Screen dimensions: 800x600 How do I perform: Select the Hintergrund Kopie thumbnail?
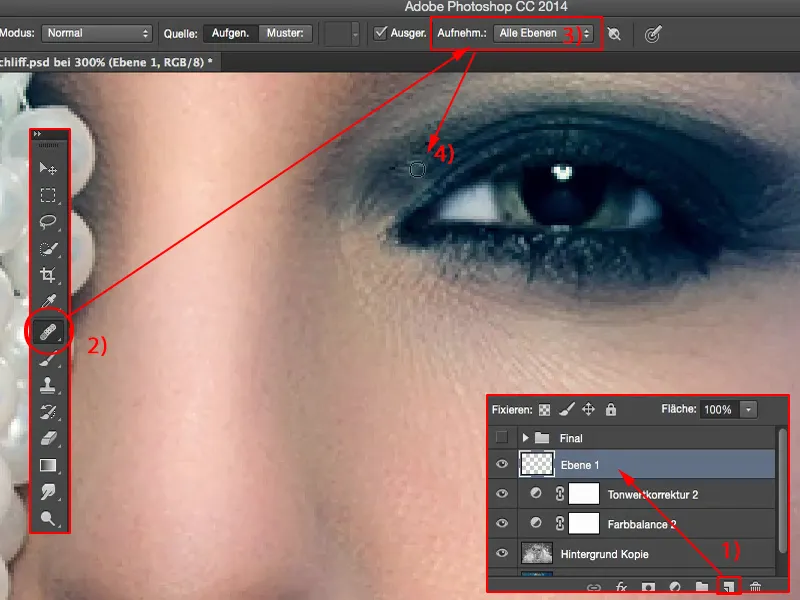click(536, 554)
